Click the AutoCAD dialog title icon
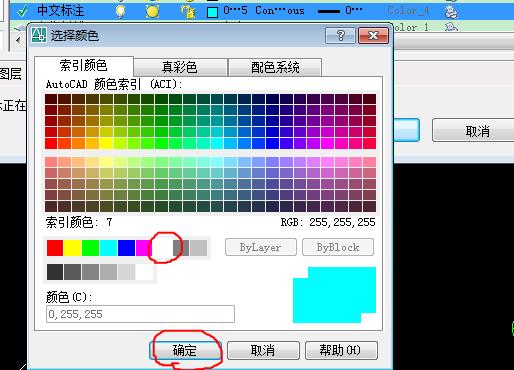 point(39,35)
